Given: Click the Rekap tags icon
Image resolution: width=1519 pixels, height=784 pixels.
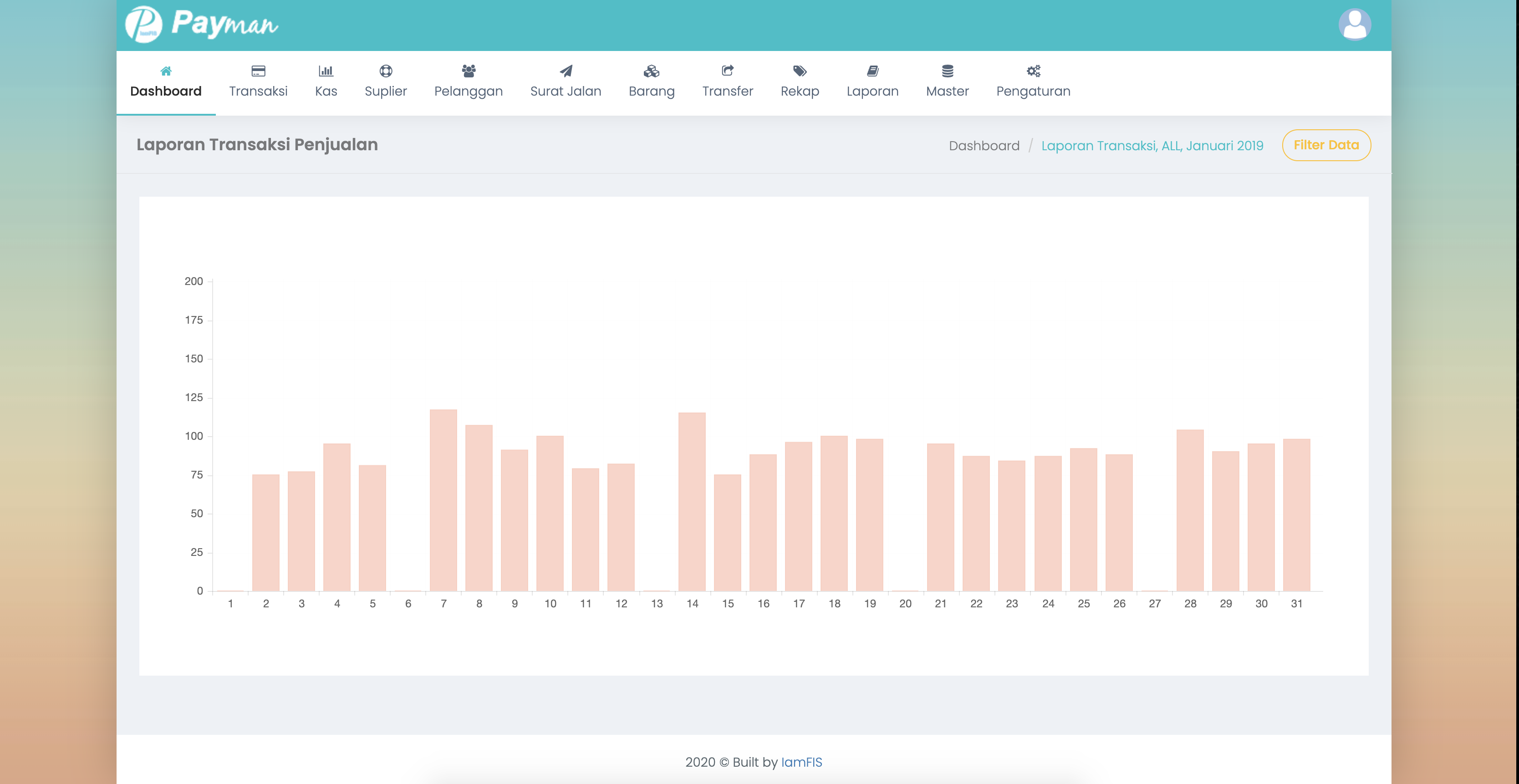Looking at the screenshot, I should (800, 71).
